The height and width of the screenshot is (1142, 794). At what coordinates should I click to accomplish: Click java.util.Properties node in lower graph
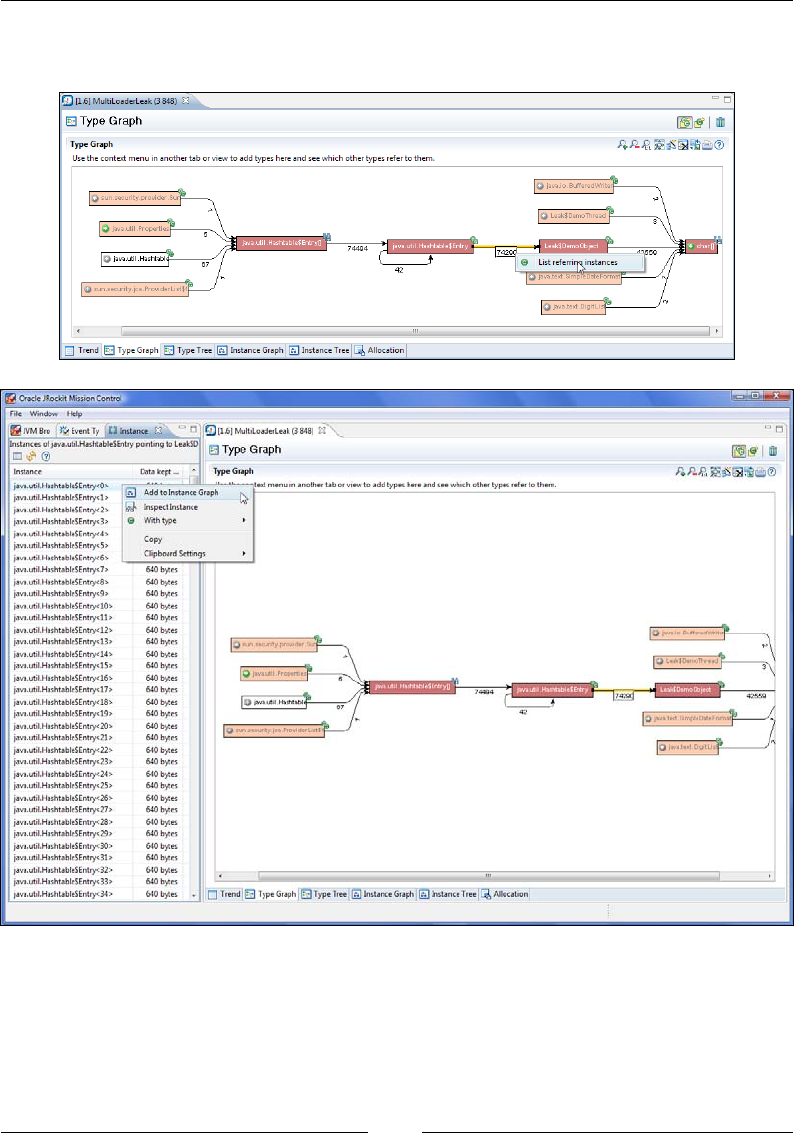(275, 674)
